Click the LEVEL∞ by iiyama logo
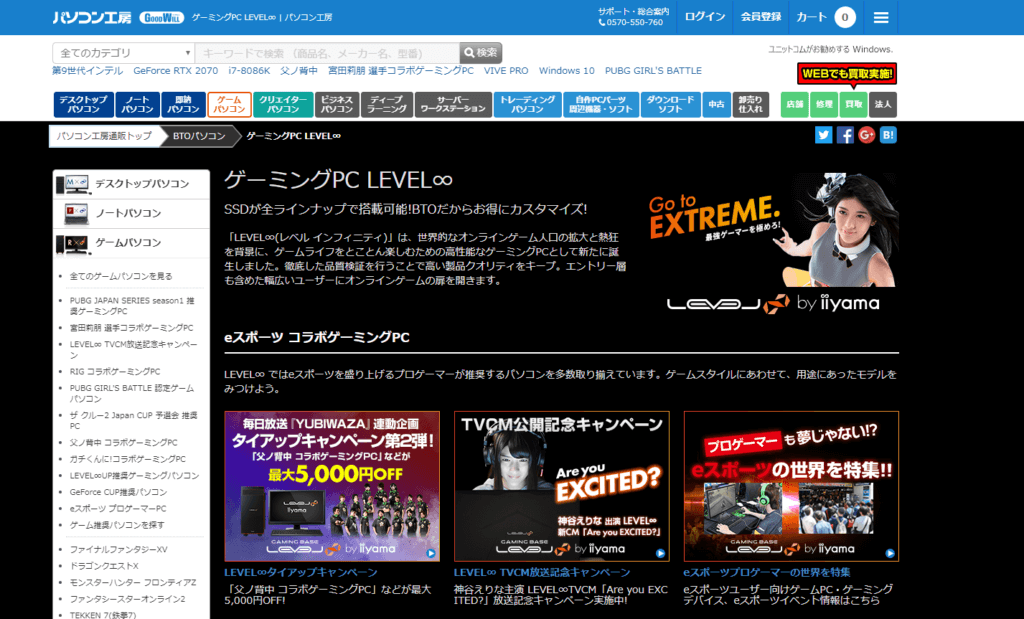The height and width of the screenshot is (619, 1024). click(773, 304)
